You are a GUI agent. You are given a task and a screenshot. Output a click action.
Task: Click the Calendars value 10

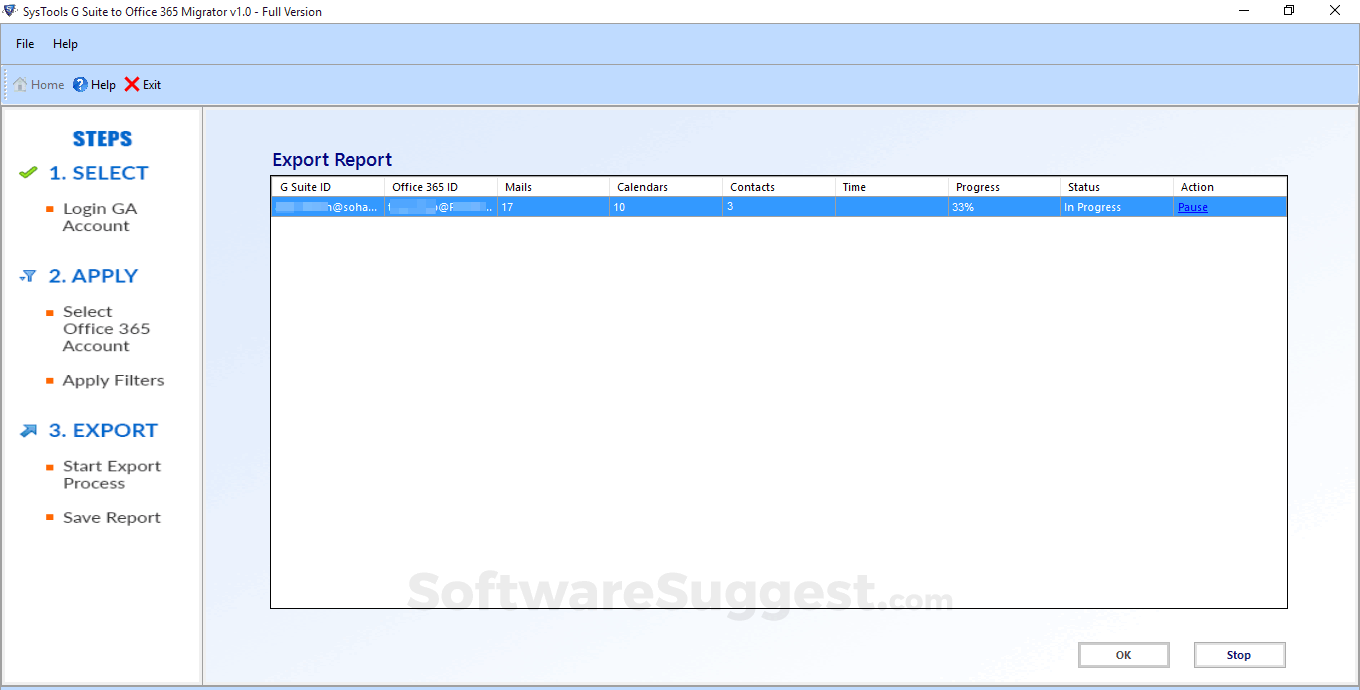(620, 207)
